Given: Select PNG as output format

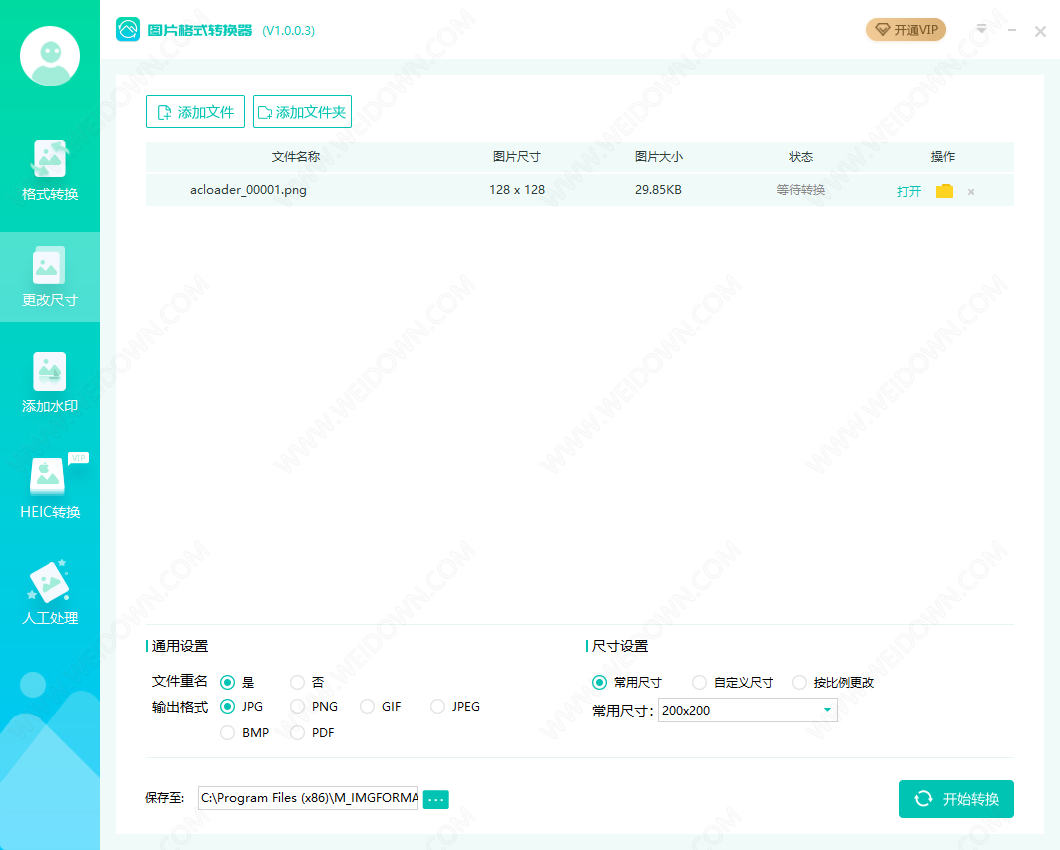Looking at the screenshot, I should click(x=298, y=707).
